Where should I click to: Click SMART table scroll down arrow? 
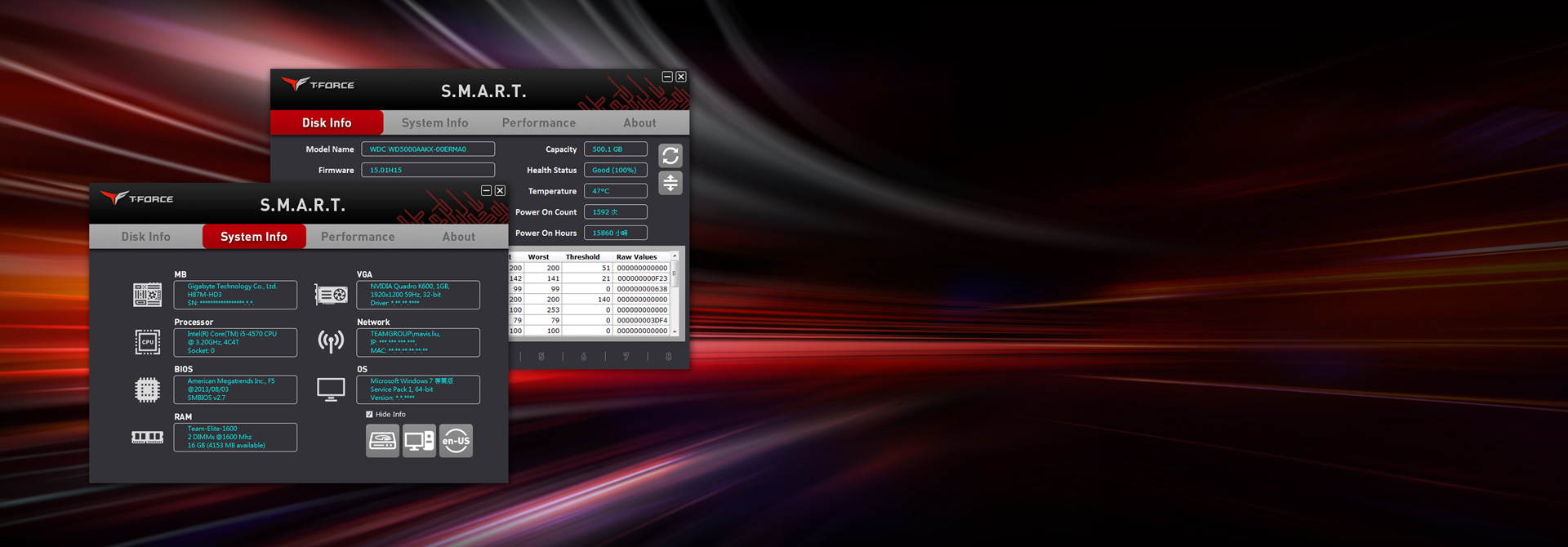pos(675,331)
